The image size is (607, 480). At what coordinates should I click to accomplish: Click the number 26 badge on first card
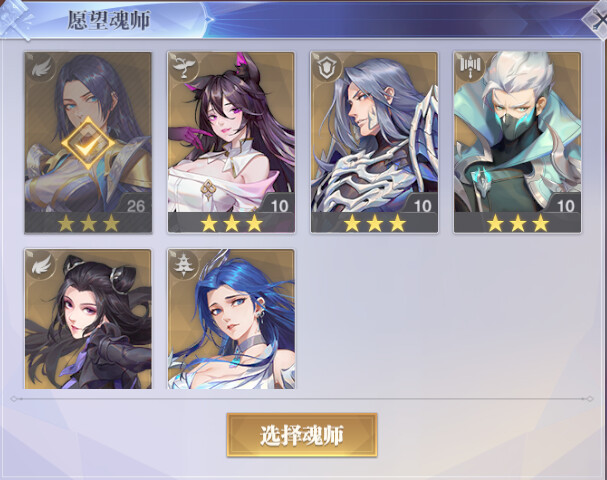point(135,206)
